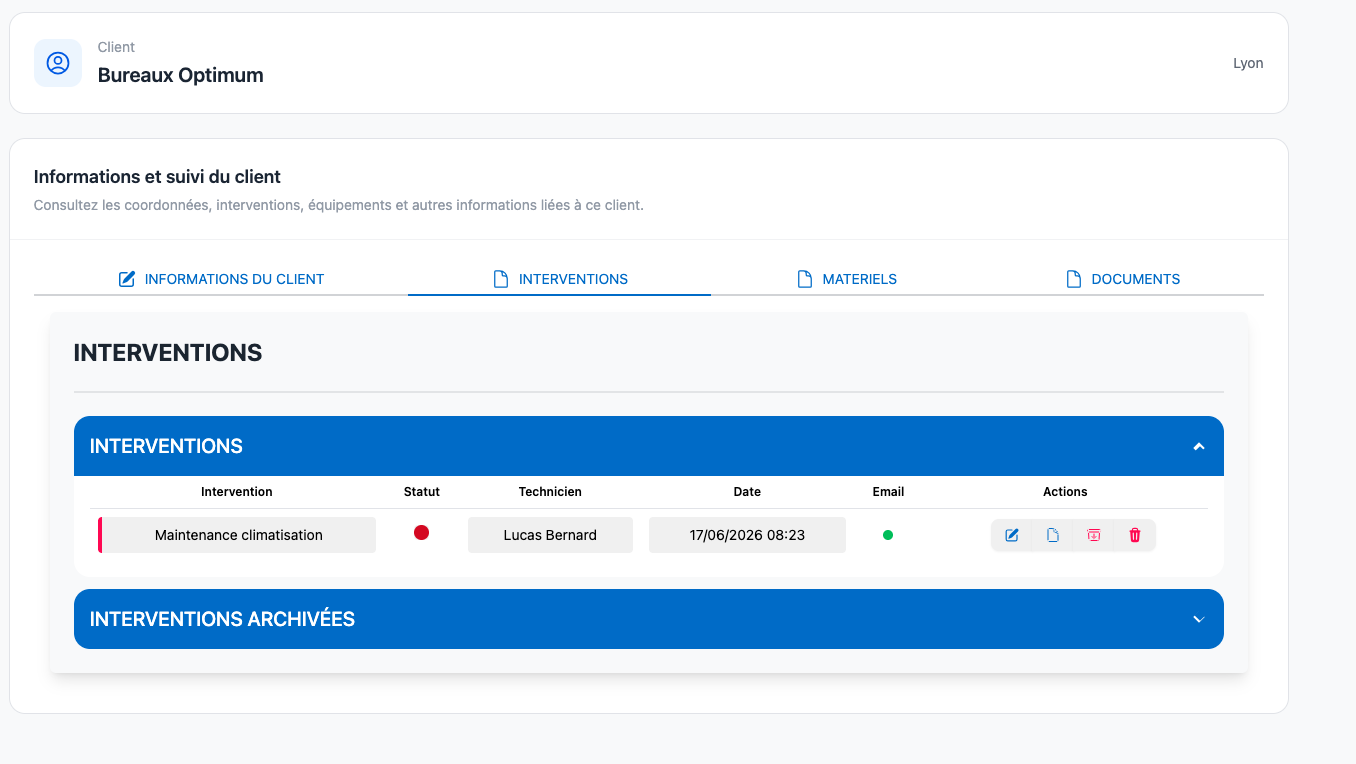Switch to the Materiels tab
Screen dimensions: 1356x764
coord(846,279)
